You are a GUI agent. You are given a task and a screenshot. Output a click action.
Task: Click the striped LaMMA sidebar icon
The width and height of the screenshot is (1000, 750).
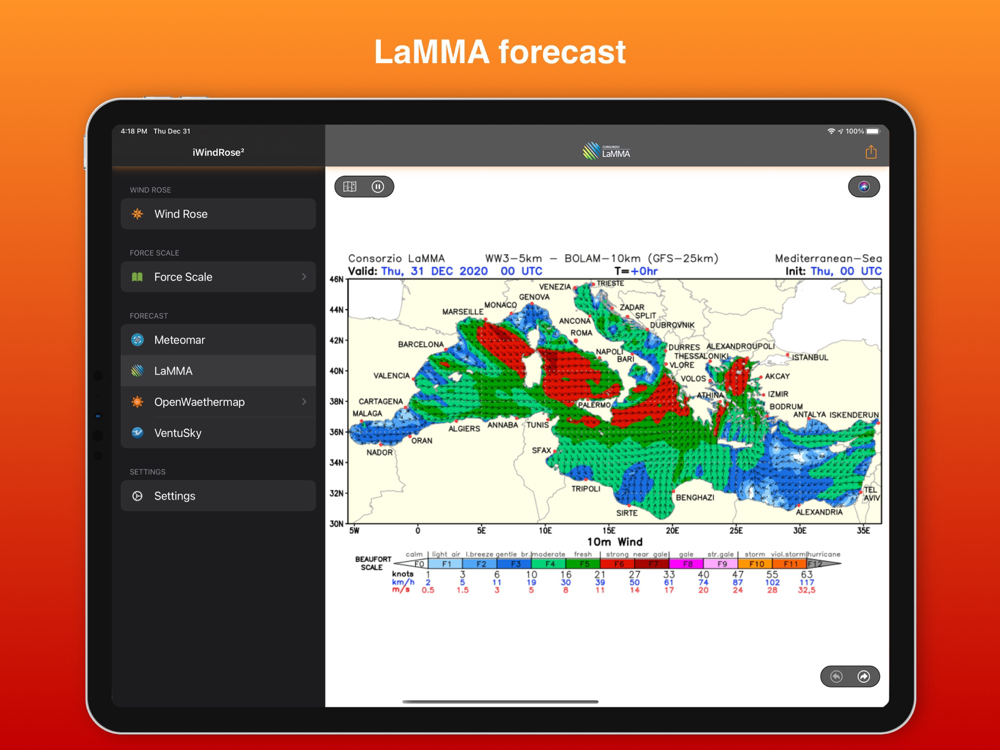137,371
